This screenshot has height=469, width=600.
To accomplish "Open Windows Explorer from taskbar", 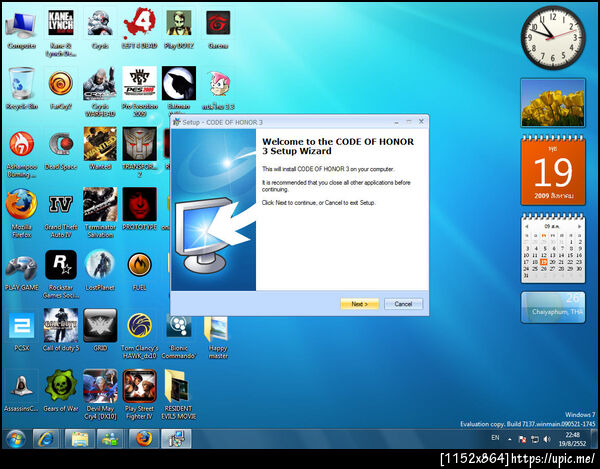I will (x=78, y=439).
